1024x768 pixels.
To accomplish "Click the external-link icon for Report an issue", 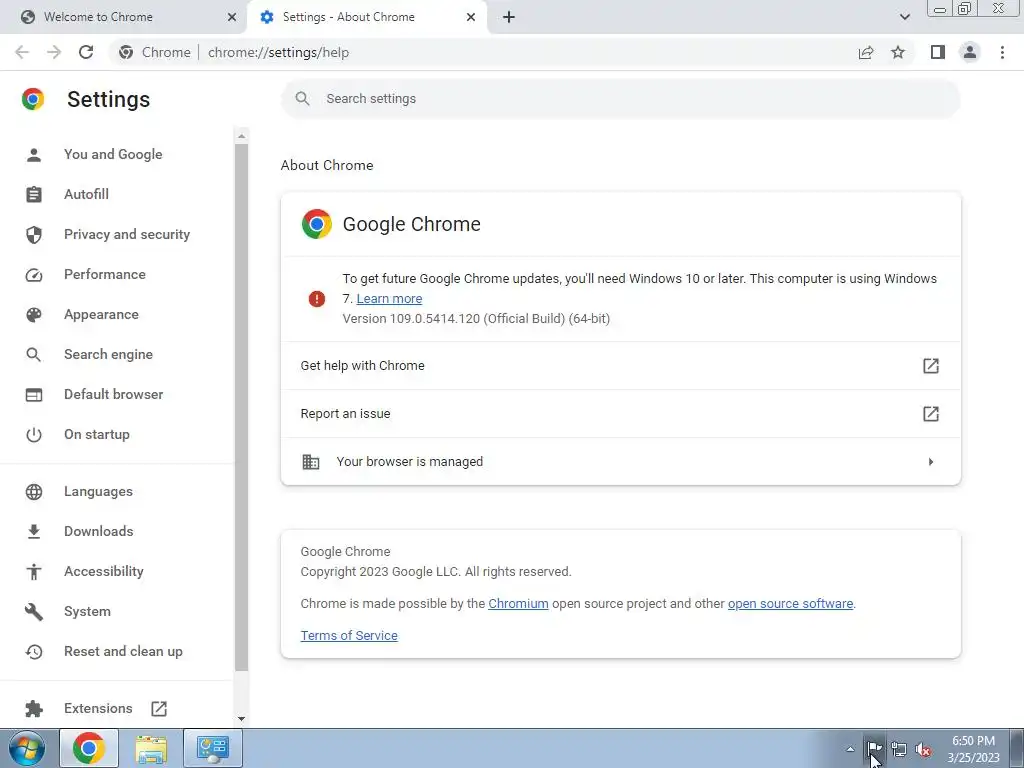I will [931, 414].
